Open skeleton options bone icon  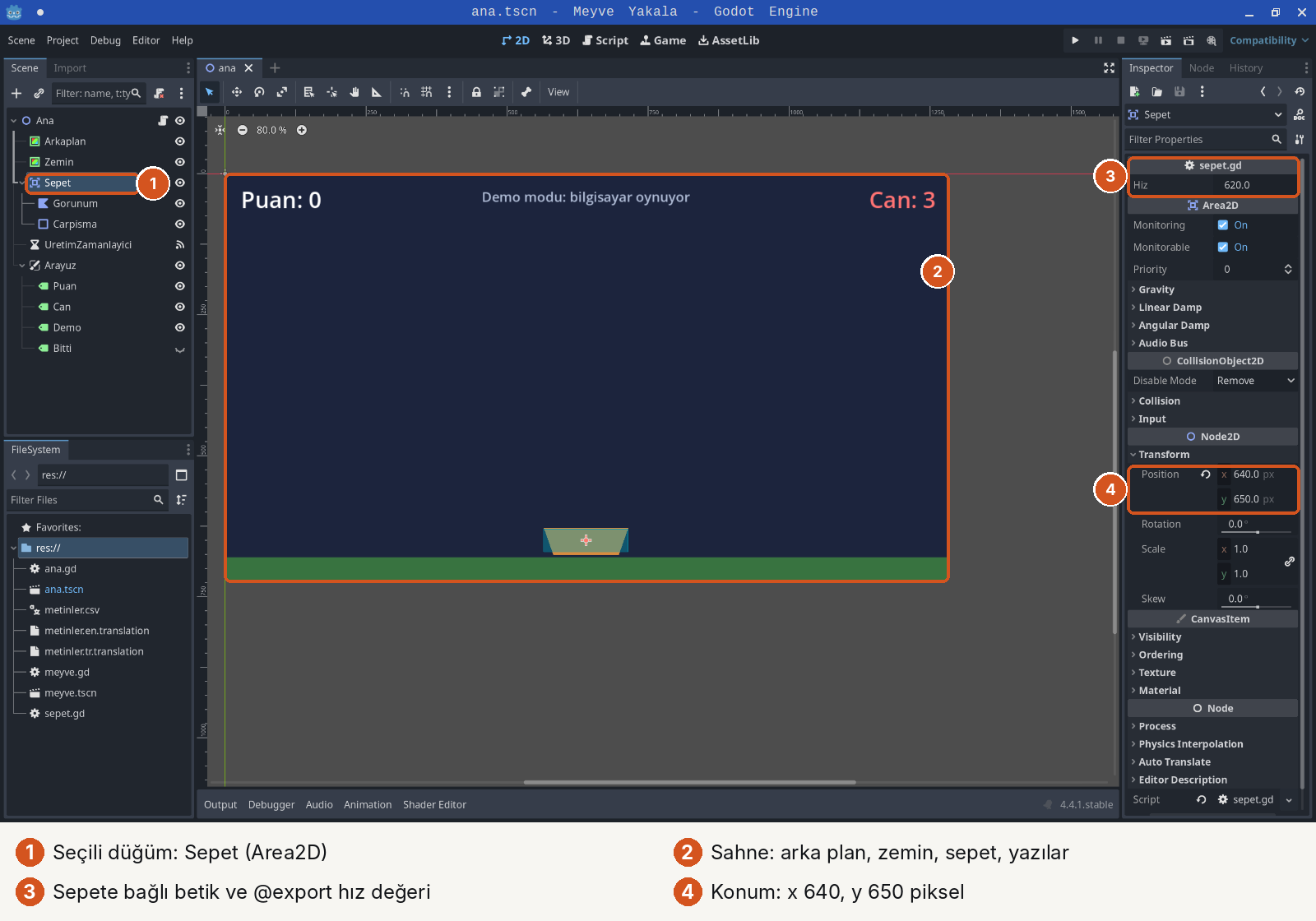click(526, 92)
